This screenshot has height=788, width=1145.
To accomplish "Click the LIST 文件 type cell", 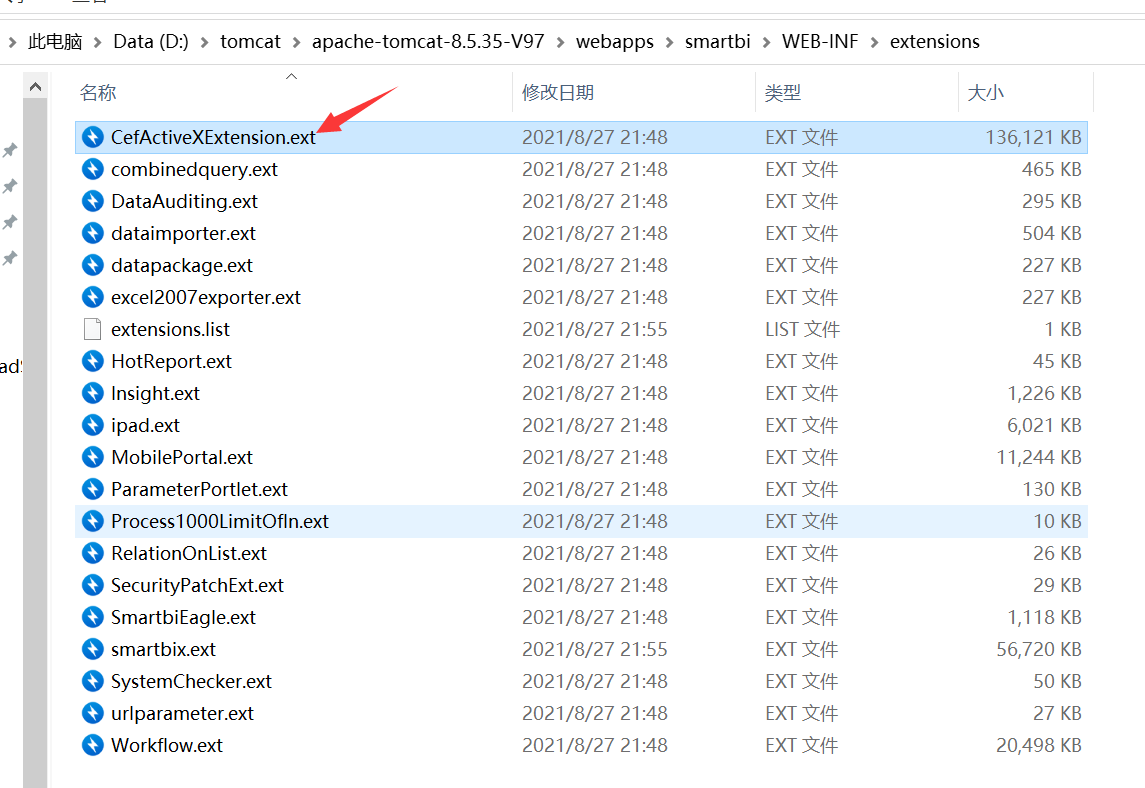I will tap(803, 329).
